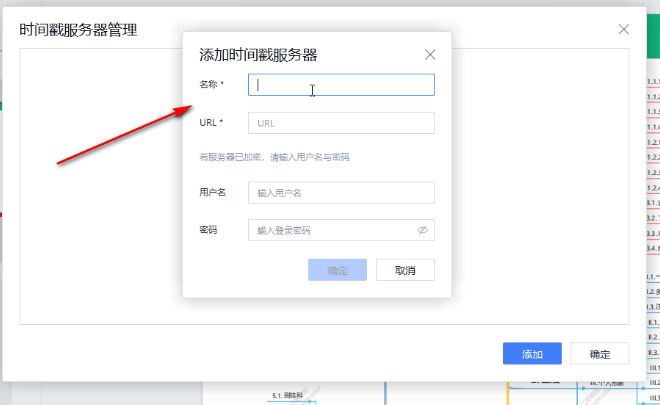This screenshot has width=660, height=405.
Task: Focus the 用户名 username field
Action: (x=341, y=193)
